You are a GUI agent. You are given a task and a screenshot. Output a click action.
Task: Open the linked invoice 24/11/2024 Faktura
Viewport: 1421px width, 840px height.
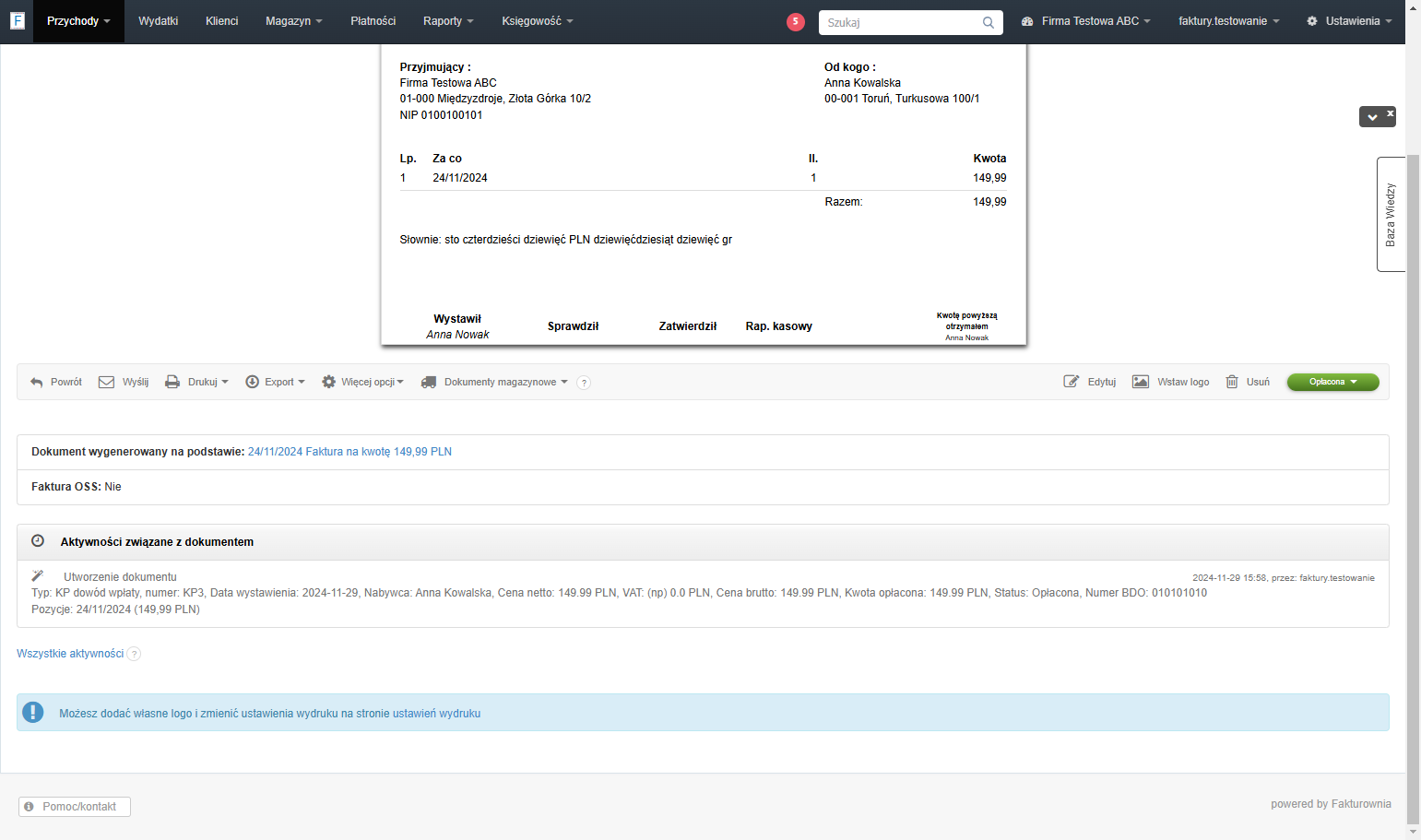349,452
